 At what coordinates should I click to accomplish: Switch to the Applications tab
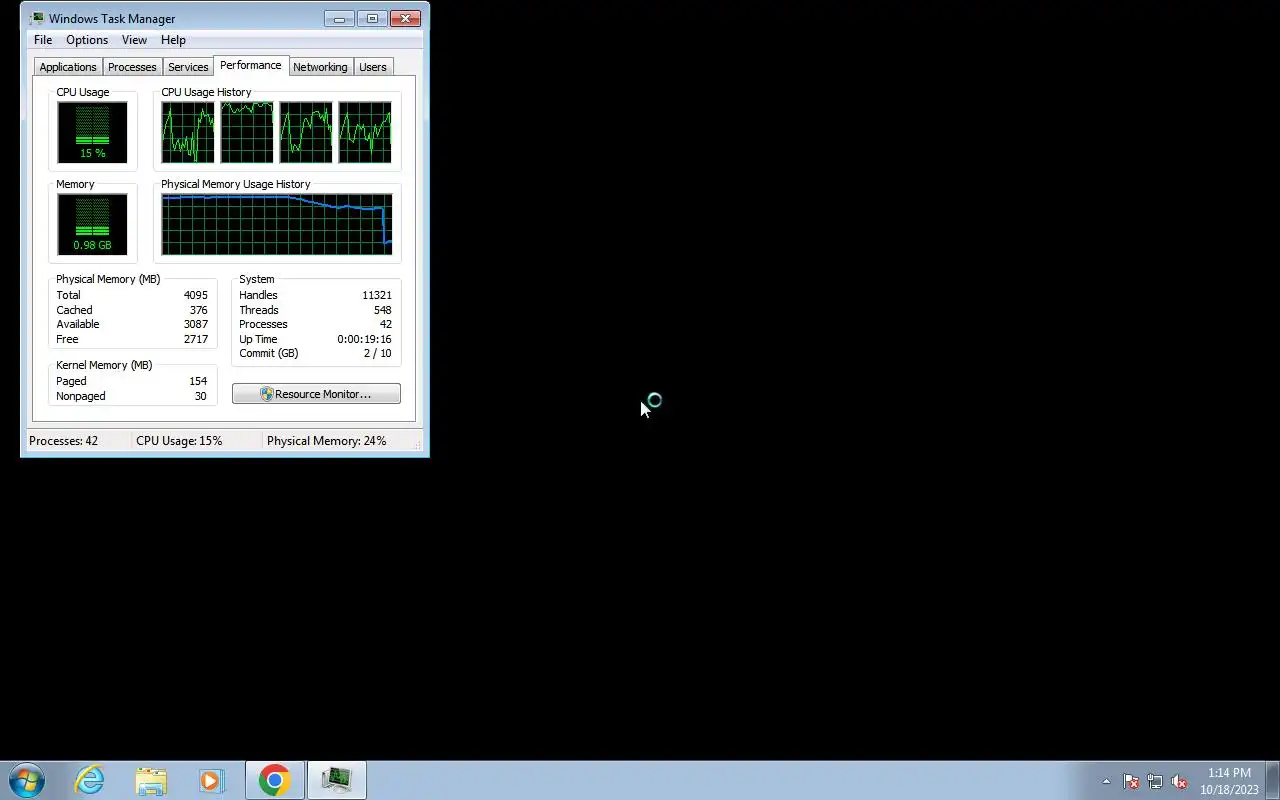[x=68, y=67]
